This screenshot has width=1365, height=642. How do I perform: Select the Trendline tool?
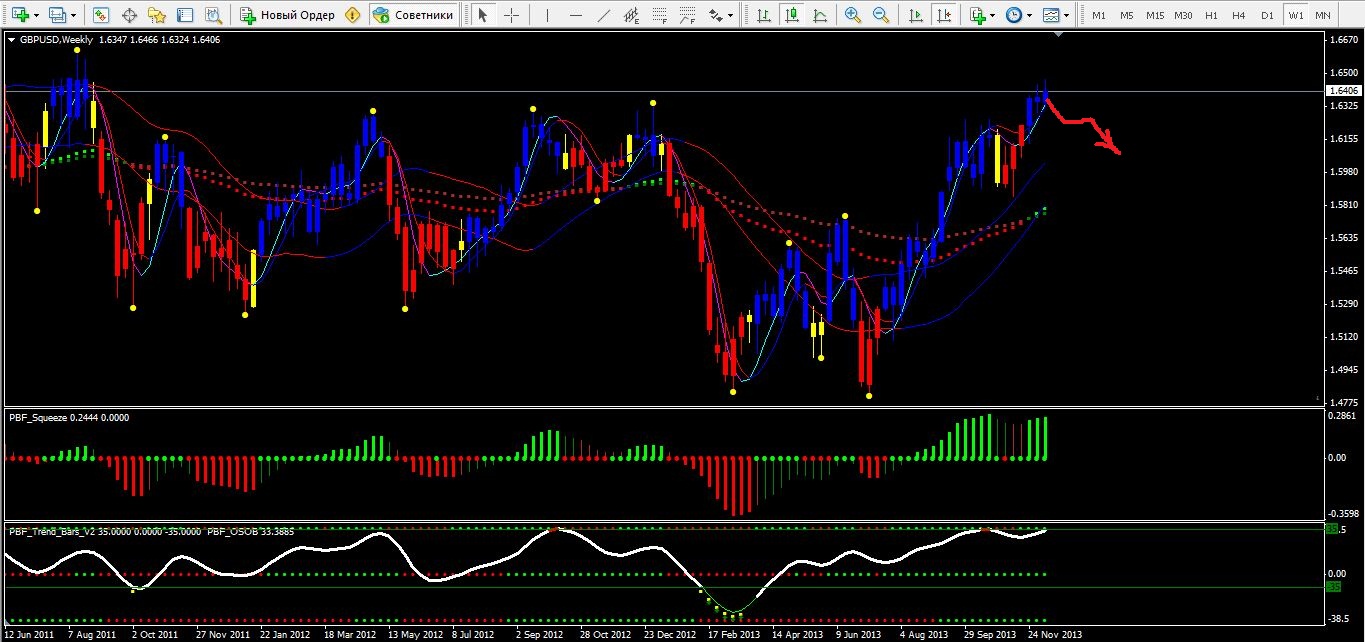(604, 15)
